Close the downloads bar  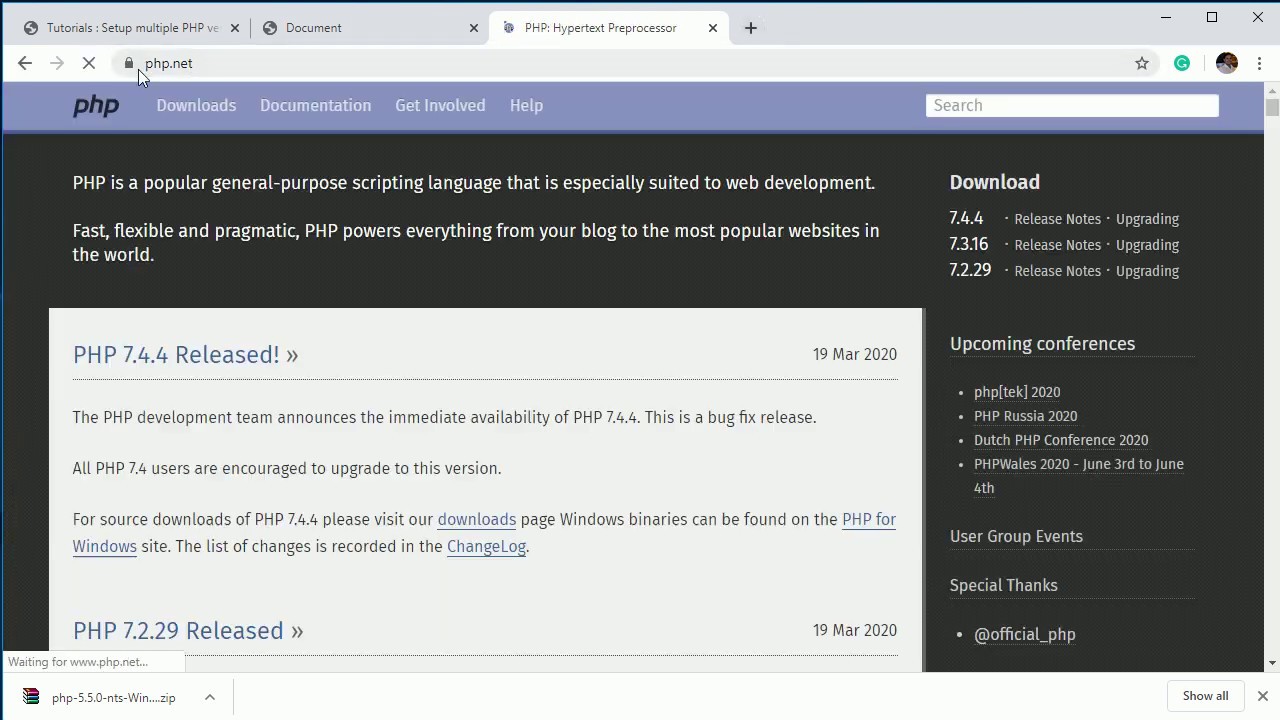pyautogui.click(x=1263, y=696)
